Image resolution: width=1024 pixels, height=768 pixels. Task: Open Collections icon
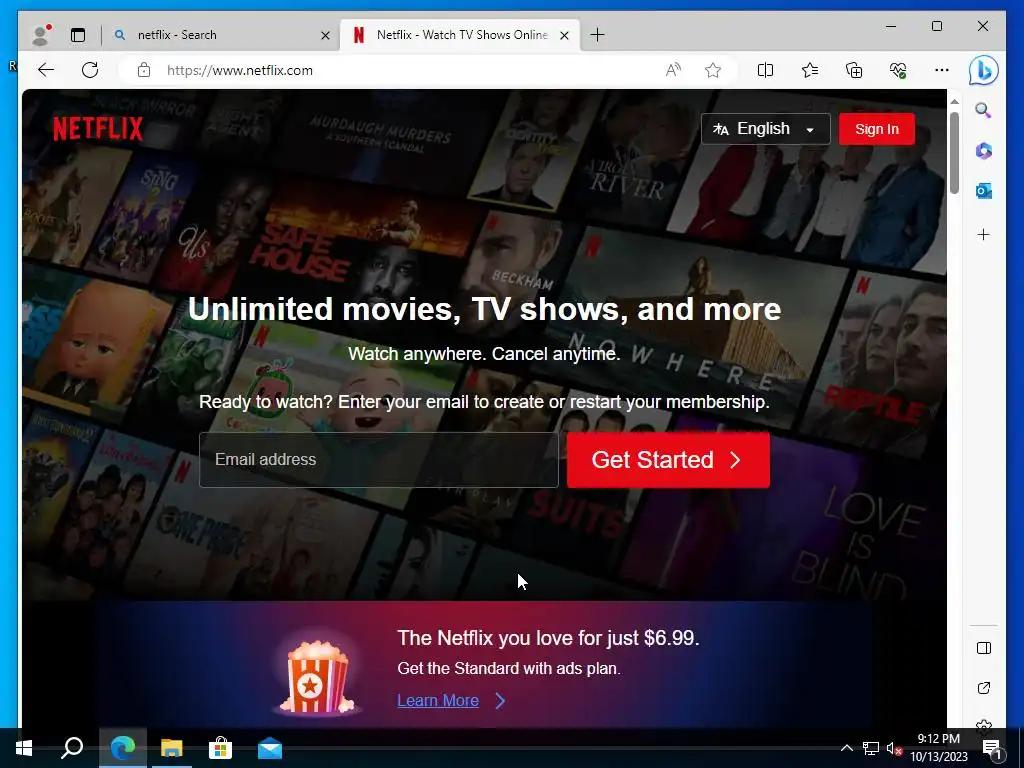point(854,70)
